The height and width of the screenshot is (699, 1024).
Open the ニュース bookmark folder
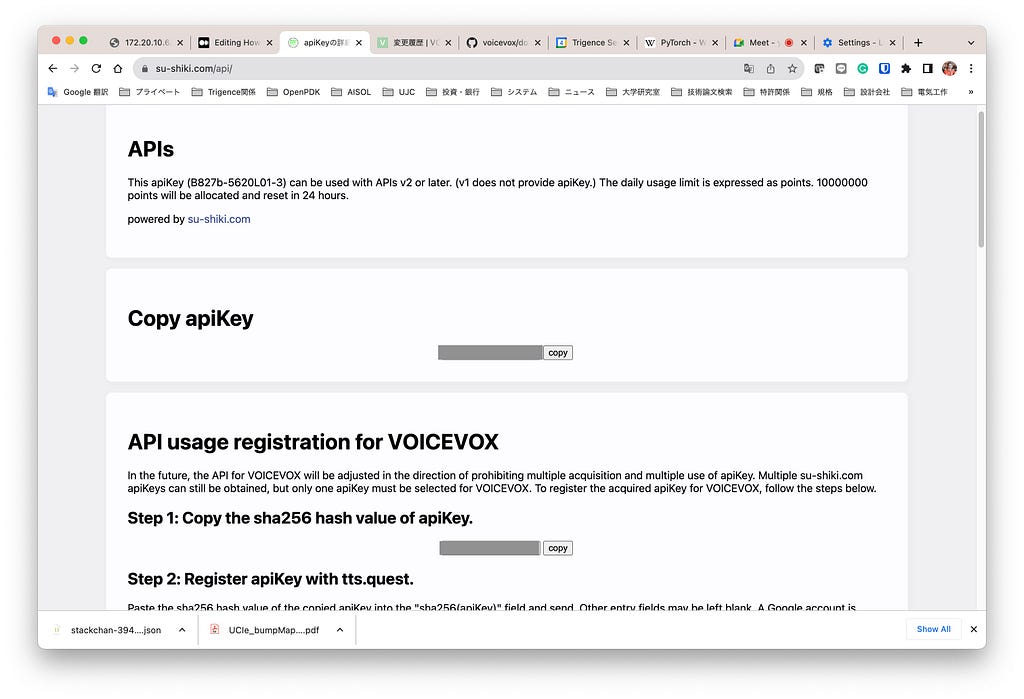pyautogui.click(x=571, y=92)
